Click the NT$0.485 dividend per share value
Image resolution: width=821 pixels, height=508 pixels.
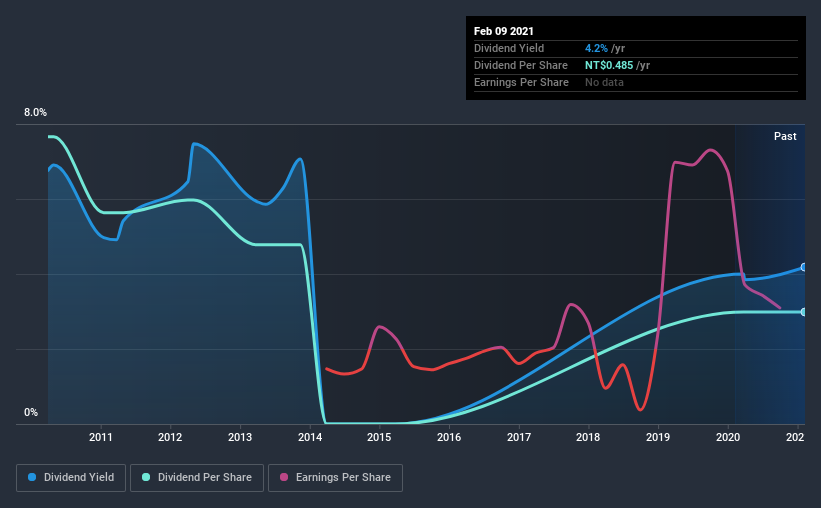[609, 65]
